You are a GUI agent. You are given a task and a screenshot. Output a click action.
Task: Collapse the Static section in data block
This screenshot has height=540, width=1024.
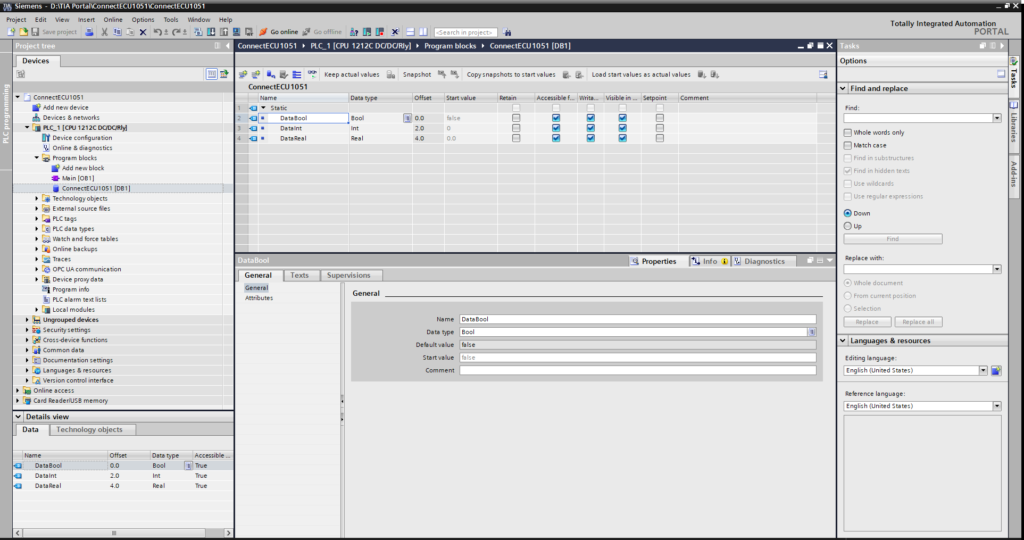click(263, 108)
